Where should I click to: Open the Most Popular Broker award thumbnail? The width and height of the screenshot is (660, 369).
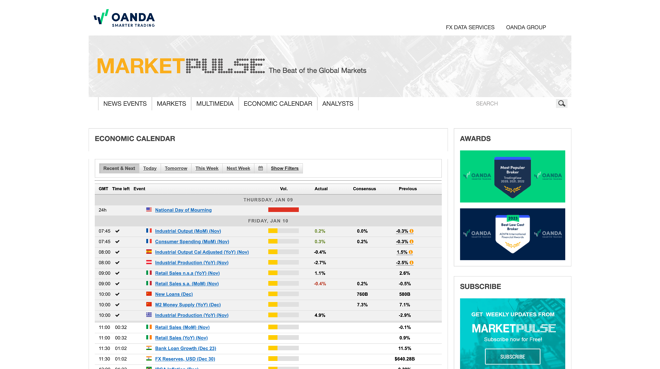pyautogui.click(x=512, y=176)
